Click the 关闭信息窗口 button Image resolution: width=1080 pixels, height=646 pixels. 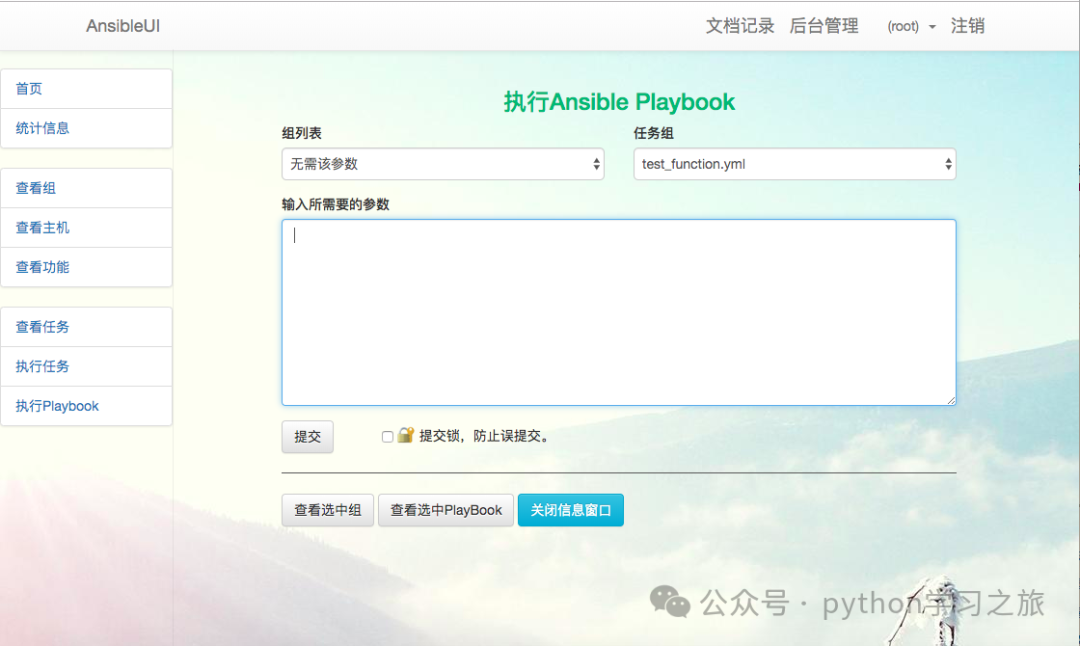coord(571,510)
